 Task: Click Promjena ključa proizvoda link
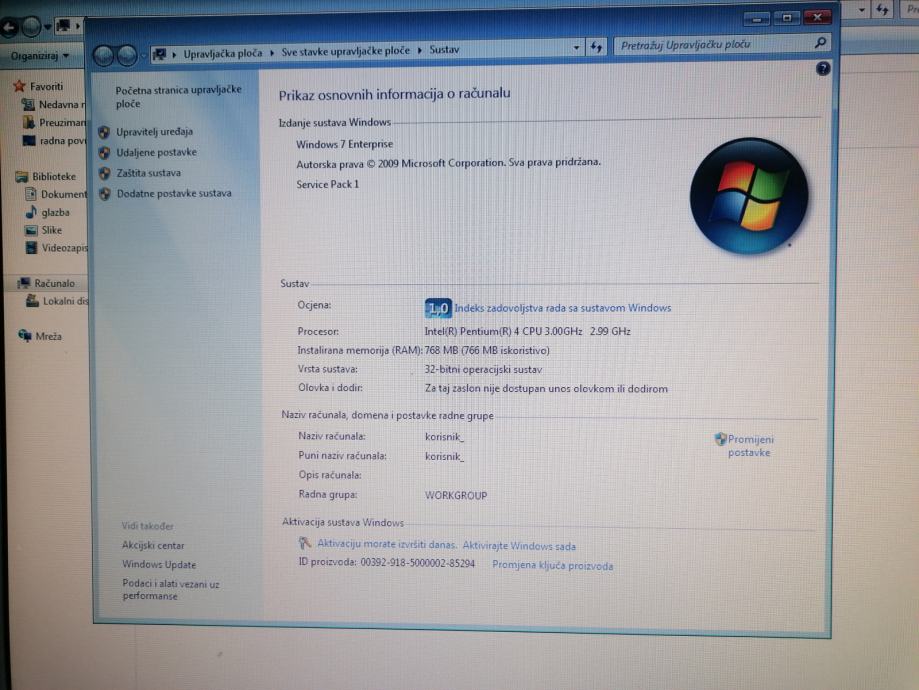point(553,566)
